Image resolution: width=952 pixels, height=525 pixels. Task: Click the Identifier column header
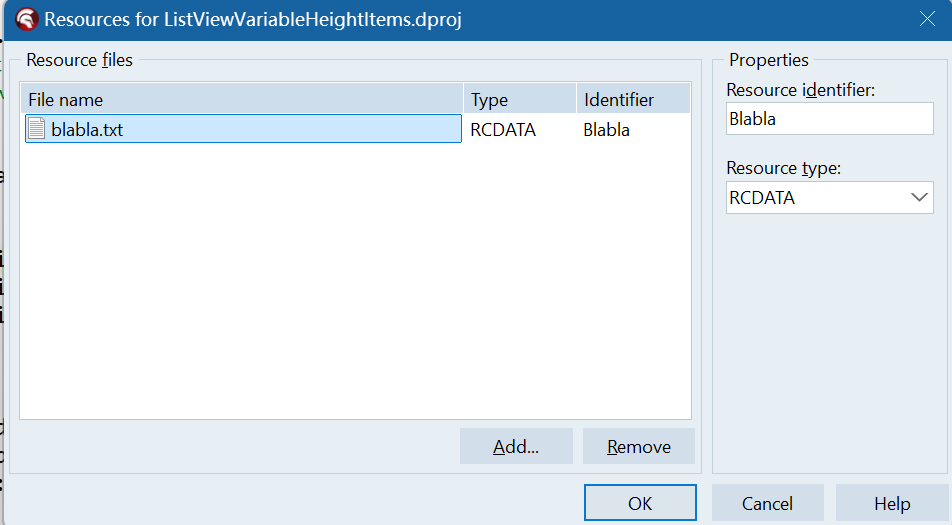coord(633,99)
